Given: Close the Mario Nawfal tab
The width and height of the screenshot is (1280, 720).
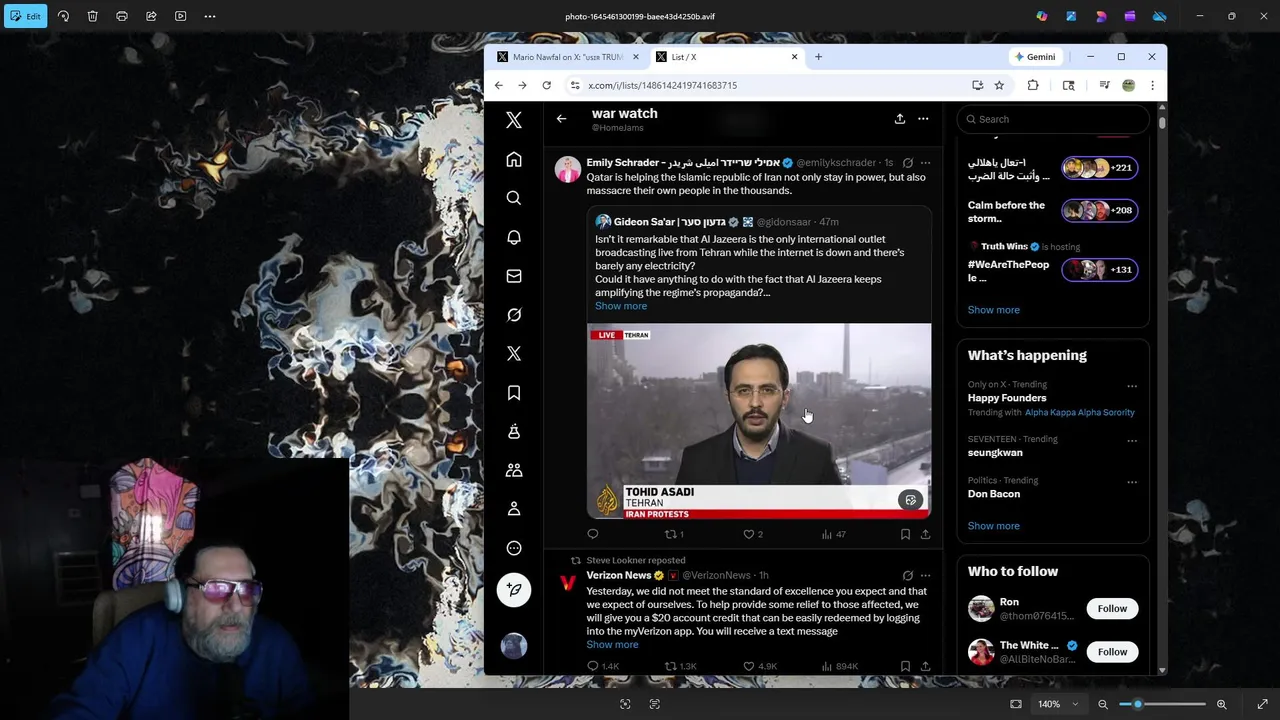Looking at the screenshot, I should click(636, 57).
